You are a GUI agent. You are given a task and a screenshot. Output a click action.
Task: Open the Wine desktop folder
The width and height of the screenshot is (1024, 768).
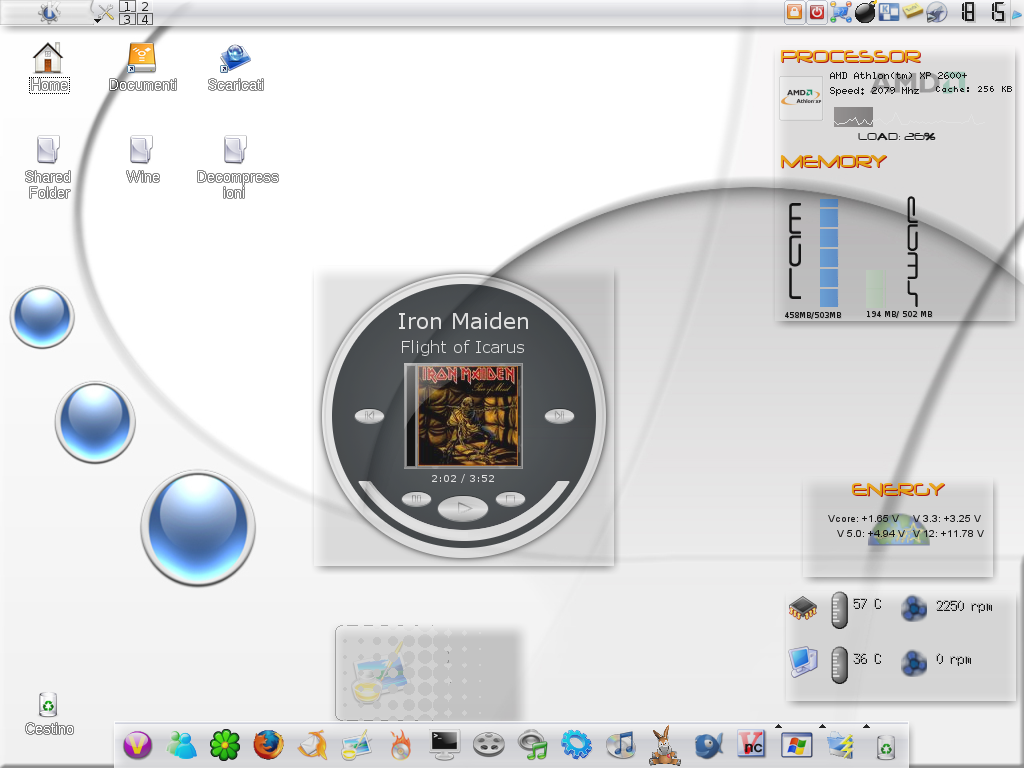tap(142, 159)
